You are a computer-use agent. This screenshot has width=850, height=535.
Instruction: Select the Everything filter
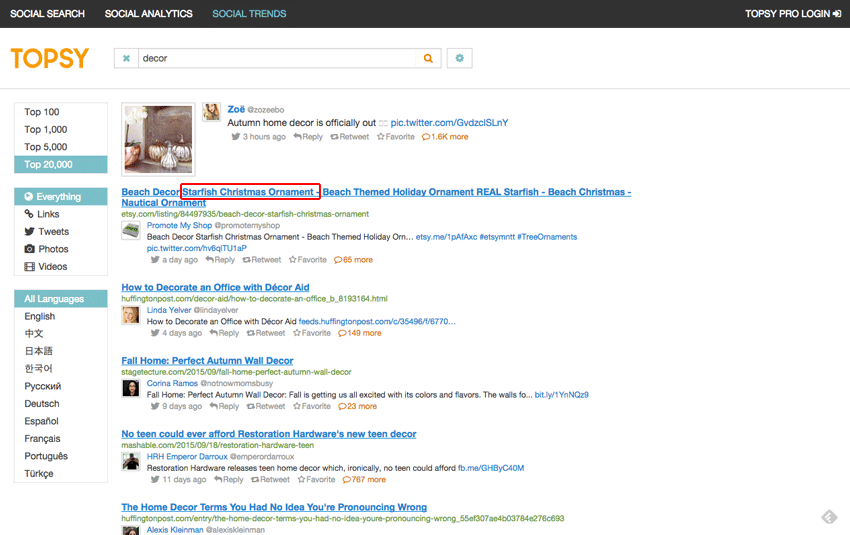(61, 196)
